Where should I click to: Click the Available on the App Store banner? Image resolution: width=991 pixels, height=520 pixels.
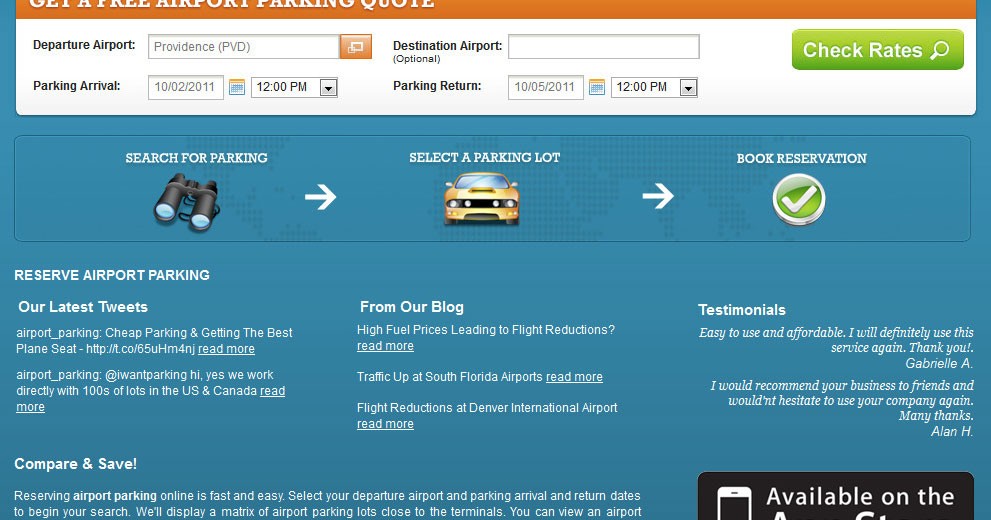835,497
